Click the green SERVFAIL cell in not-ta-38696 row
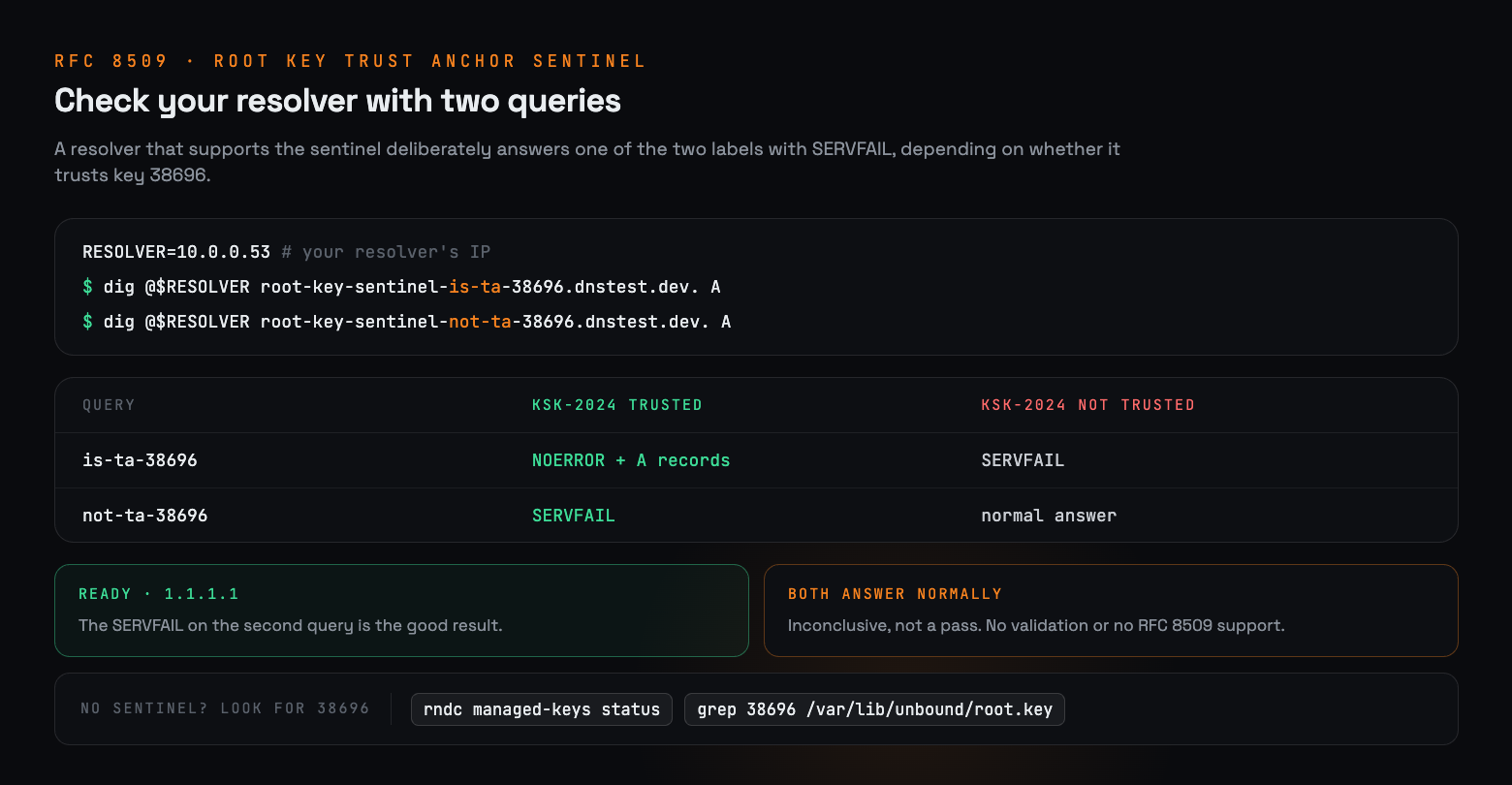This screenshot has height=785, width=1512. (x=574, y=516)
